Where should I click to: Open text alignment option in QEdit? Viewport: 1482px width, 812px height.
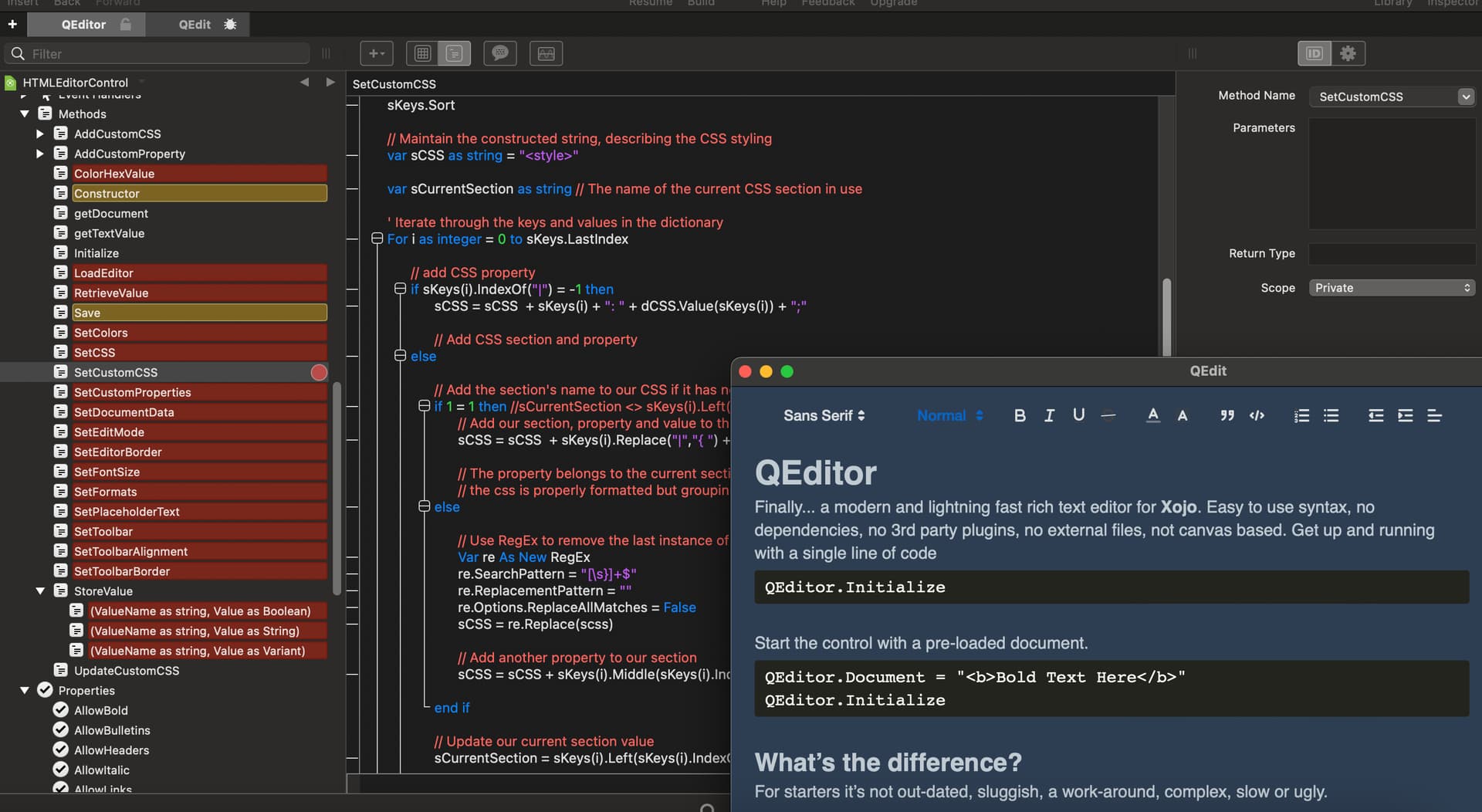coord(1434,415)
